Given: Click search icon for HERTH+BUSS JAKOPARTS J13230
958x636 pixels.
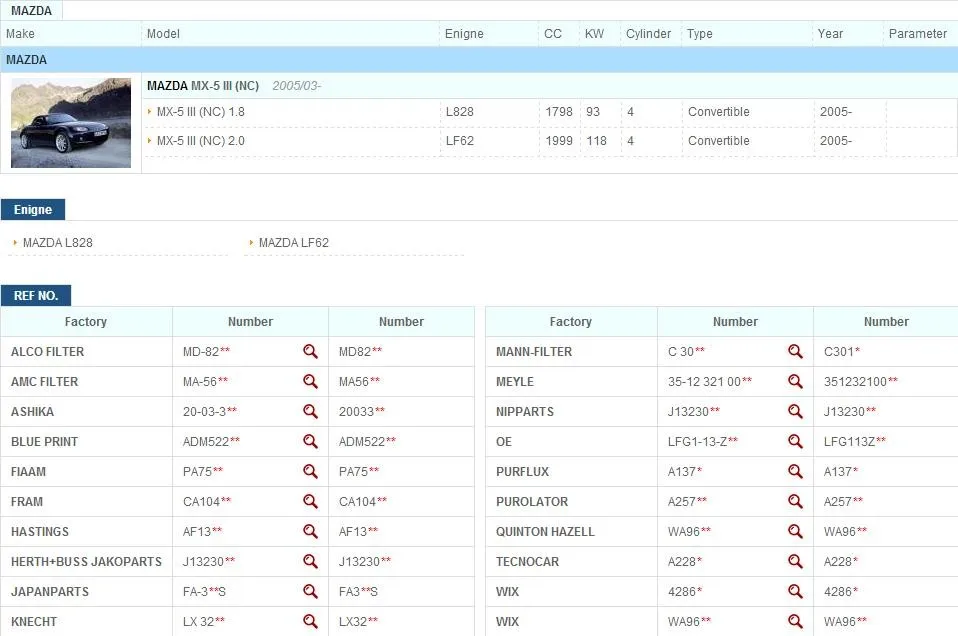Looking at the screenshot, I should (x=310, y=561).
